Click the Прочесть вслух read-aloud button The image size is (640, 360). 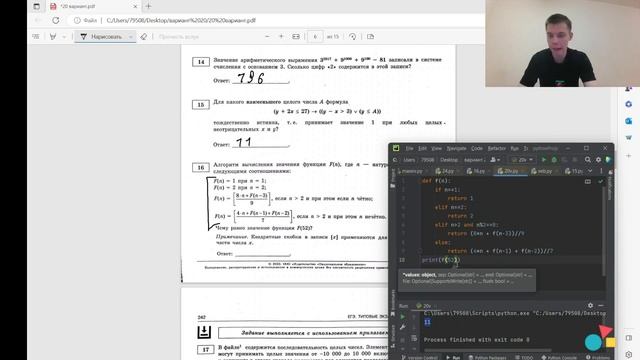coord(178,37)
